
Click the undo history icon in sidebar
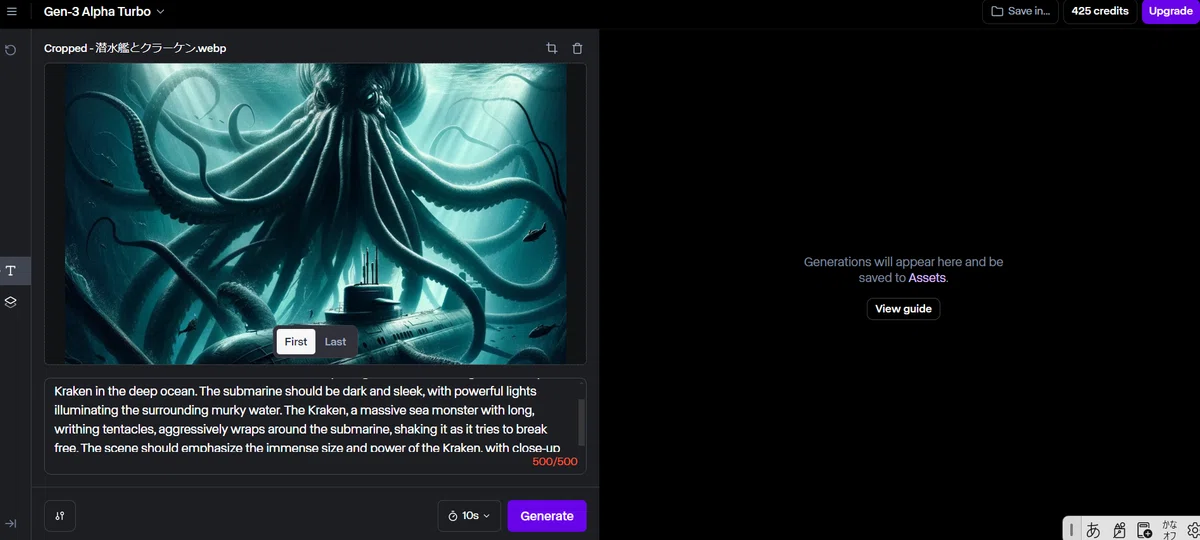tap(11, 50)
